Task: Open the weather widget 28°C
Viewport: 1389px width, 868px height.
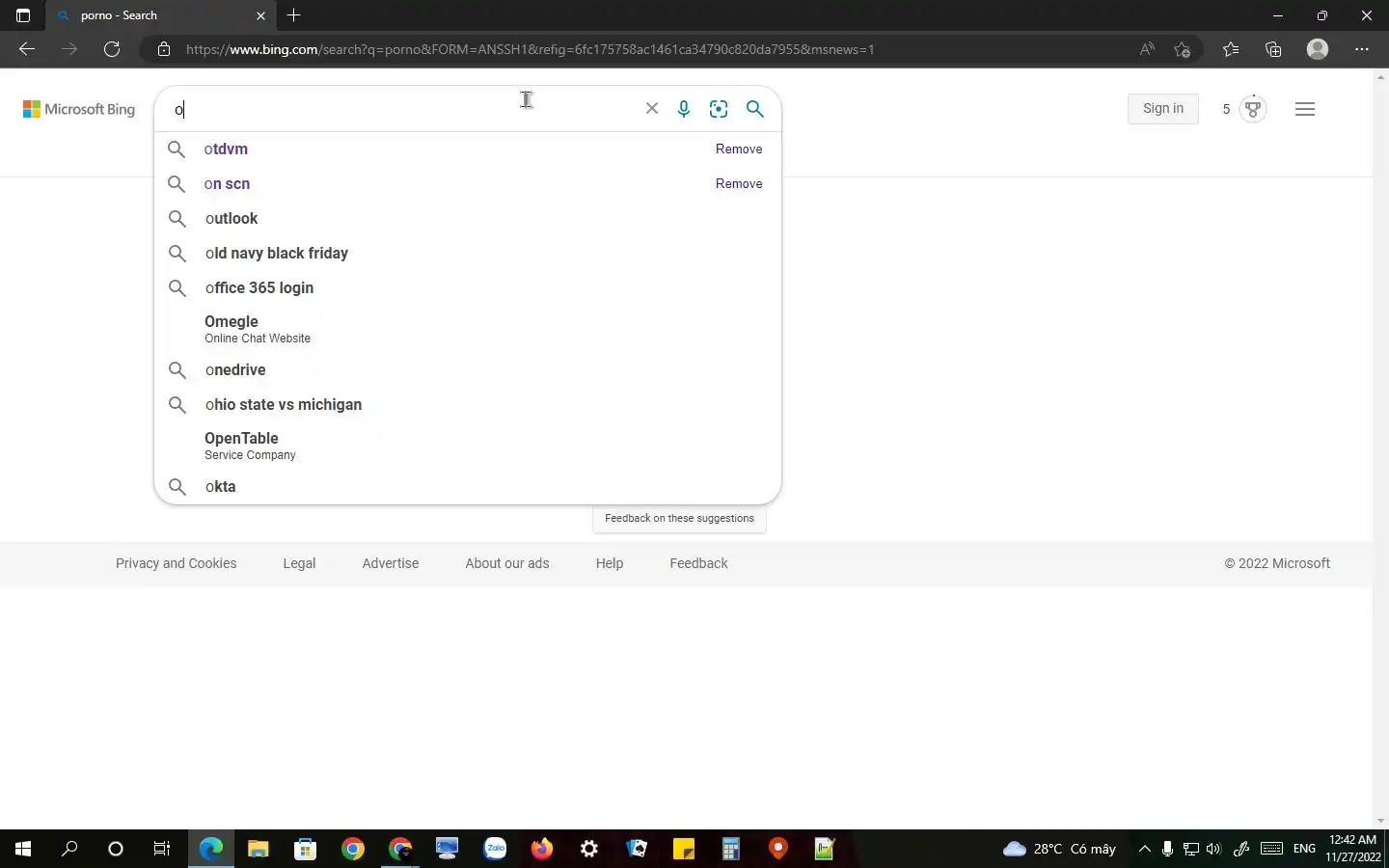Action: 1059,849
